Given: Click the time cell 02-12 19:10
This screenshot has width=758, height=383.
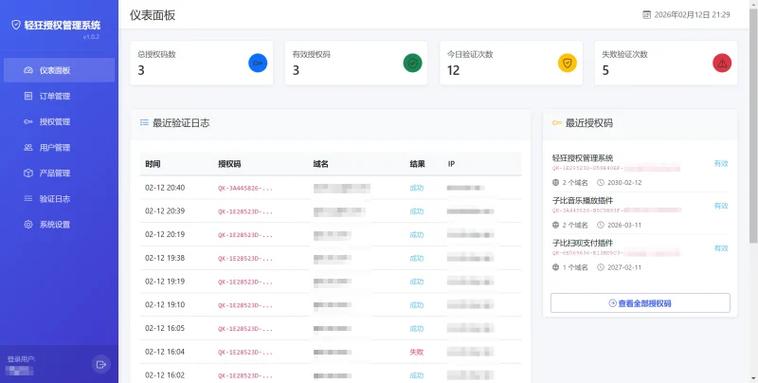Looking at the screenshot, I should tap(165, 305).
